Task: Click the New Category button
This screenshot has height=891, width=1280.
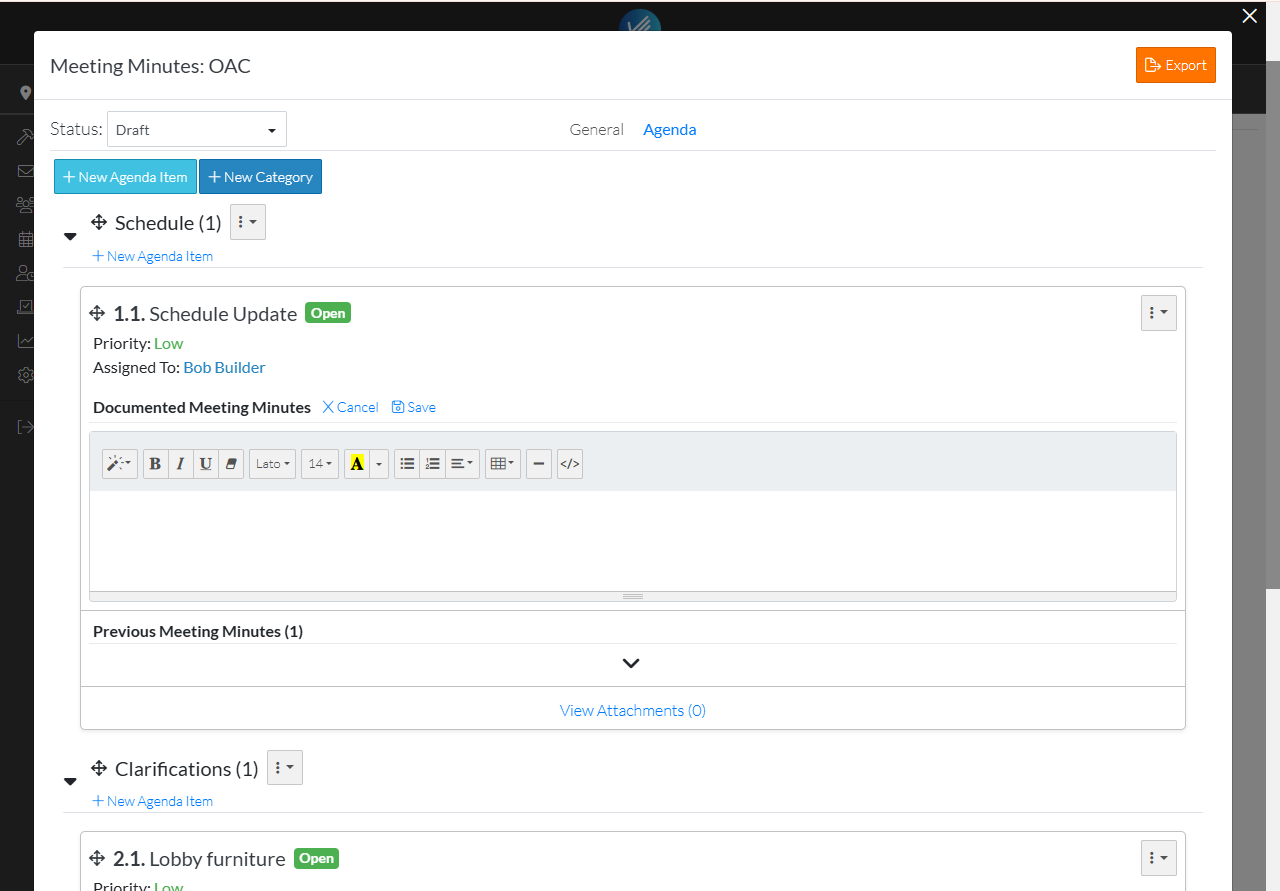Action: click(x=260, y=177)
